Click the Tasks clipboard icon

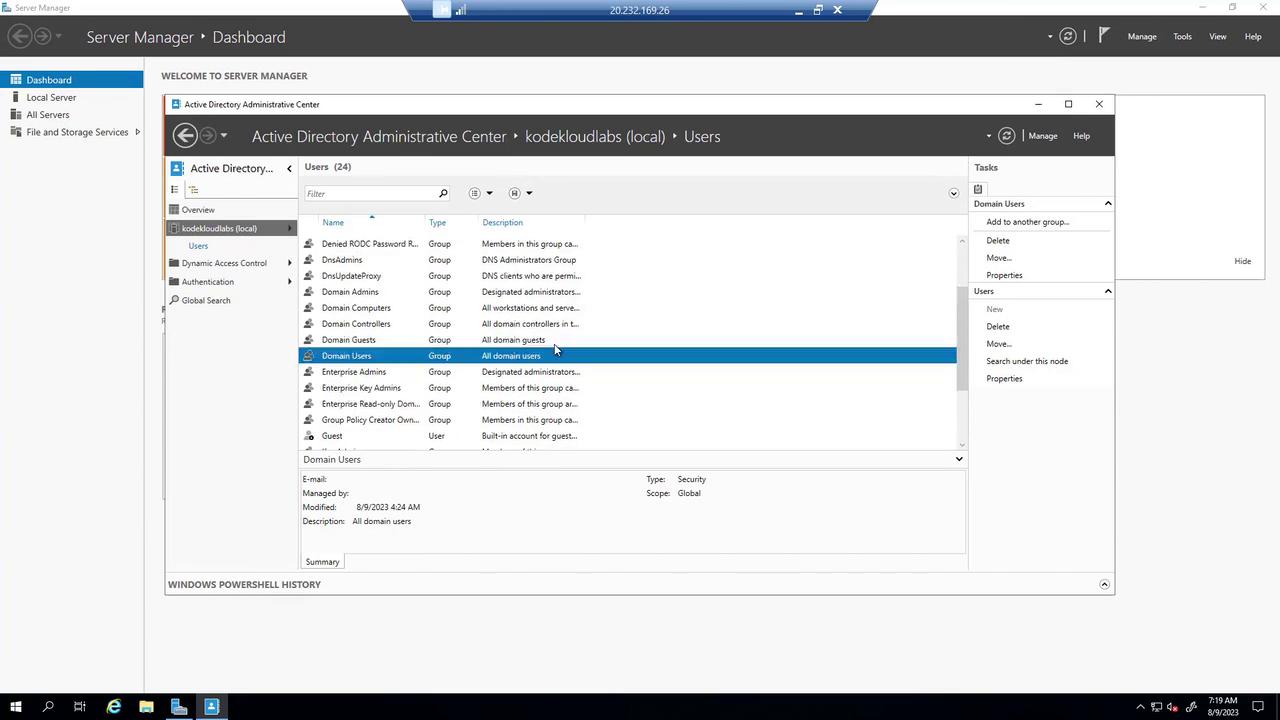[x=978, y=189]
